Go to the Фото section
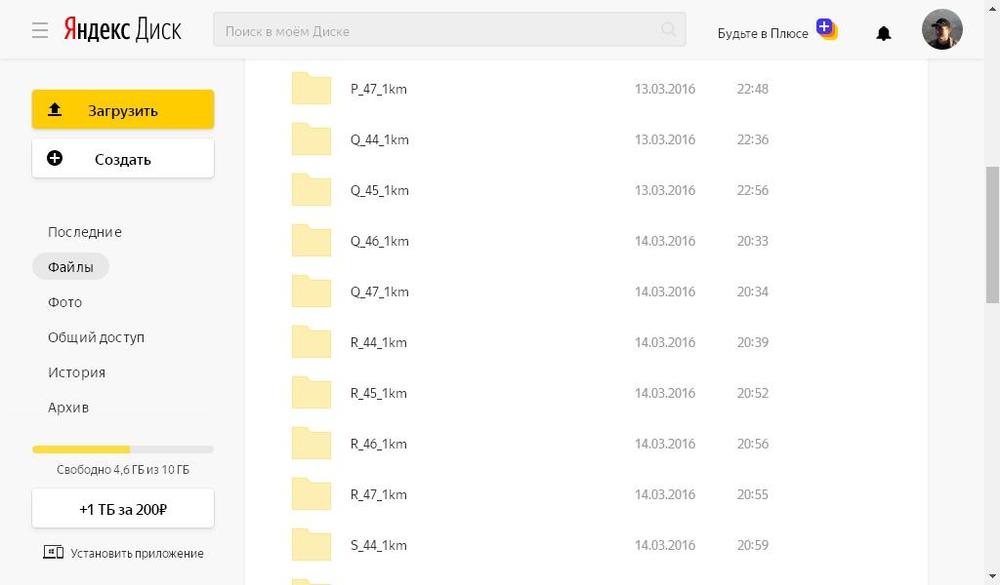The width and height of the screenshot is (1000, 585). coord(65,302)
